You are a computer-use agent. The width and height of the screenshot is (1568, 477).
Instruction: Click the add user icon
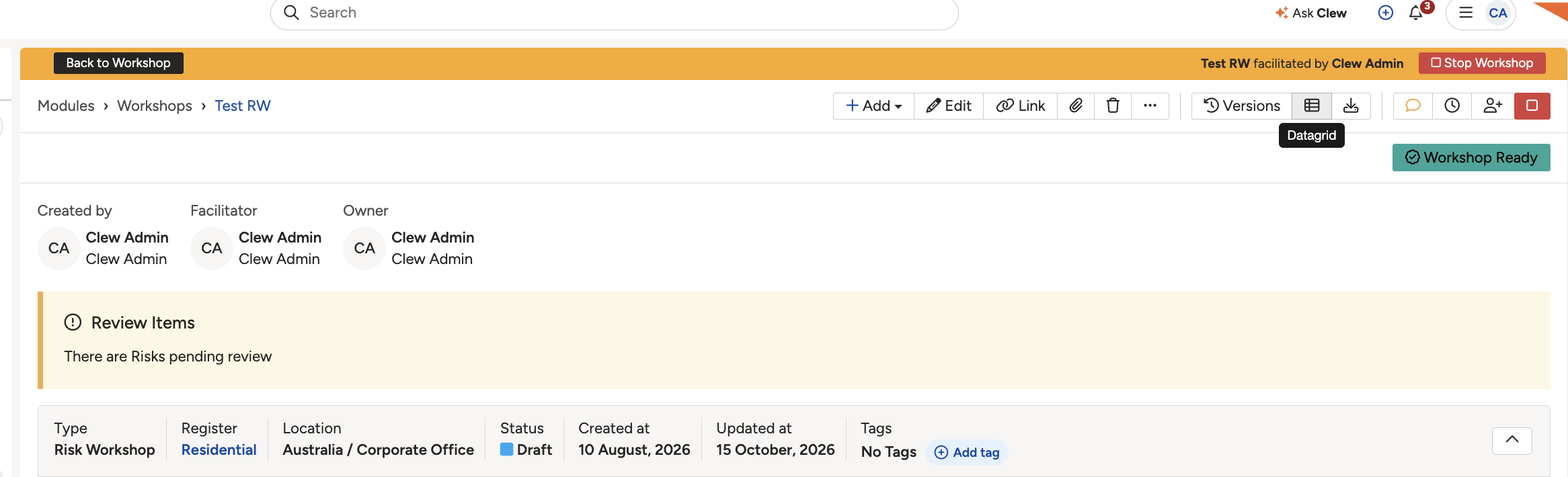(1493, 106)
